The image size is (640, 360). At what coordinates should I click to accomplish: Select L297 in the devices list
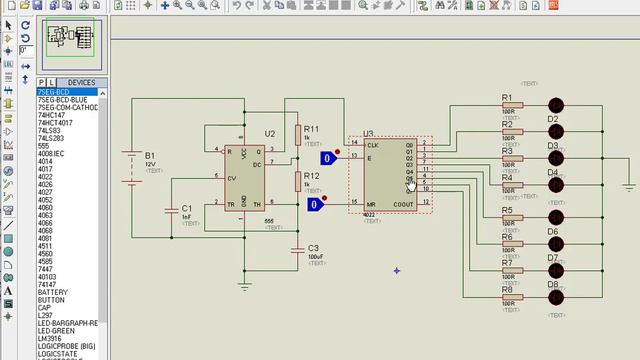pyautogui.click(x=67, y=316)
